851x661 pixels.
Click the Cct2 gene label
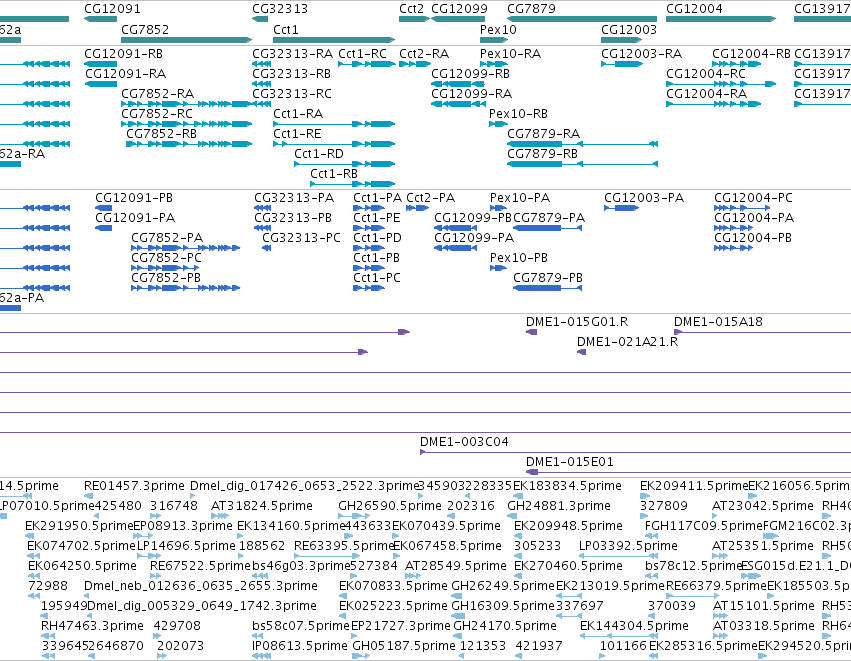pyautogui.click(x=411, y=9)
